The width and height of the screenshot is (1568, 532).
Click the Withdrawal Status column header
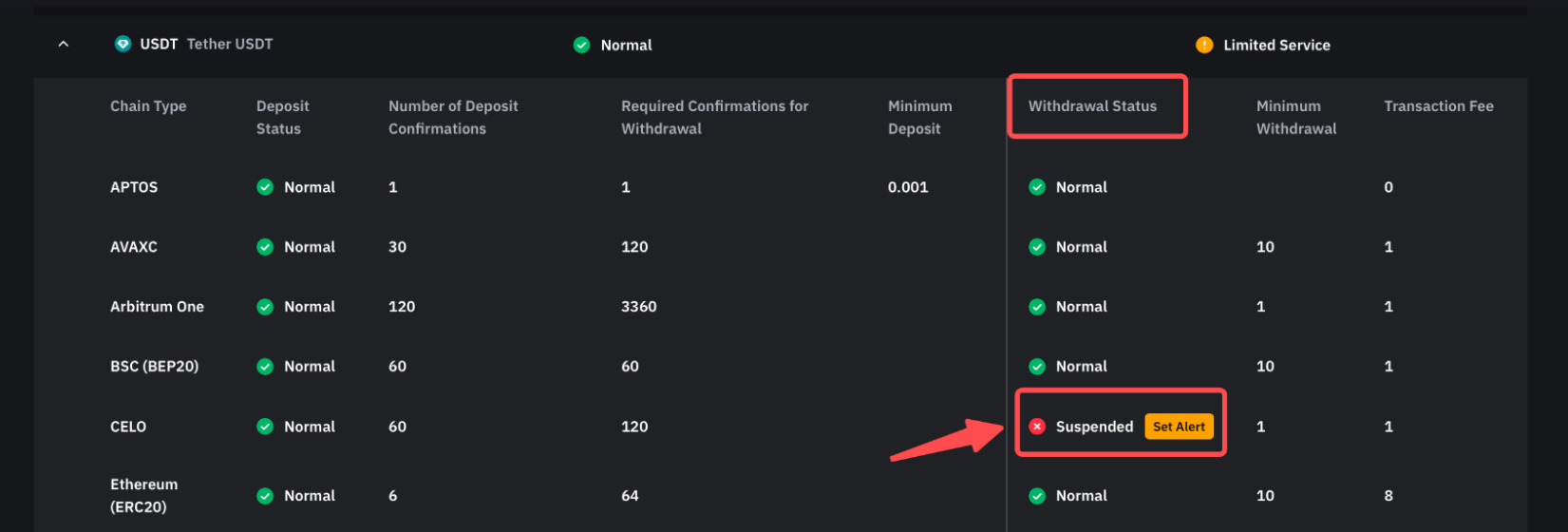(x=1092, y=106)
